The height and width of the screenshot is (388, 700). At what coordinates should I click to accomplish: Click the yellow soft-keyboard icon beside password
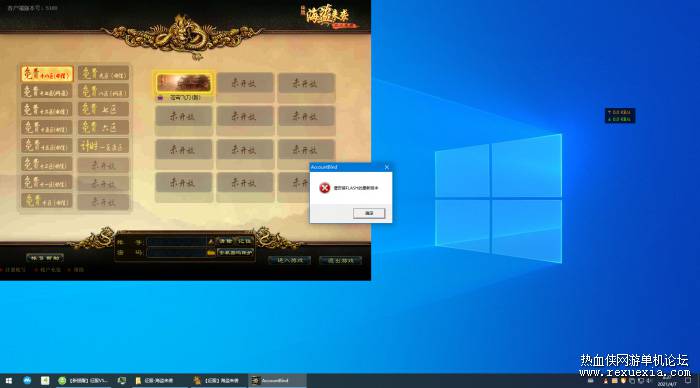(211, 253)
